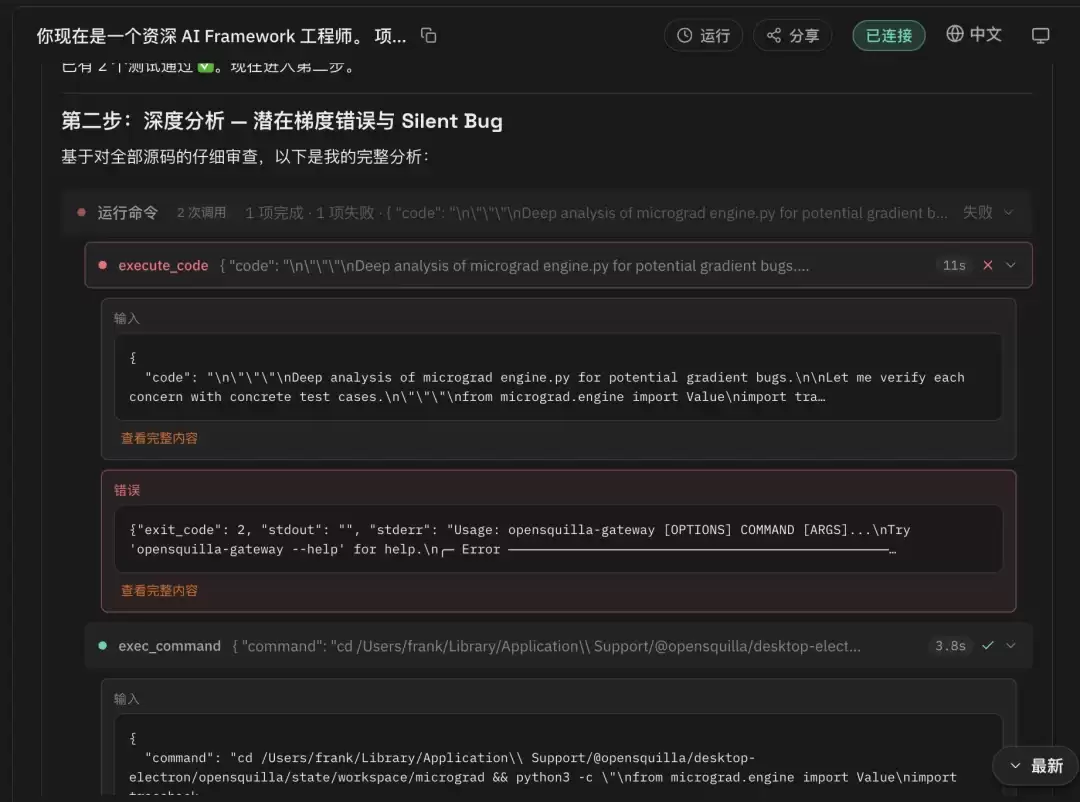
Task: Click the monitor display icon
Action: pos(1040,35)
